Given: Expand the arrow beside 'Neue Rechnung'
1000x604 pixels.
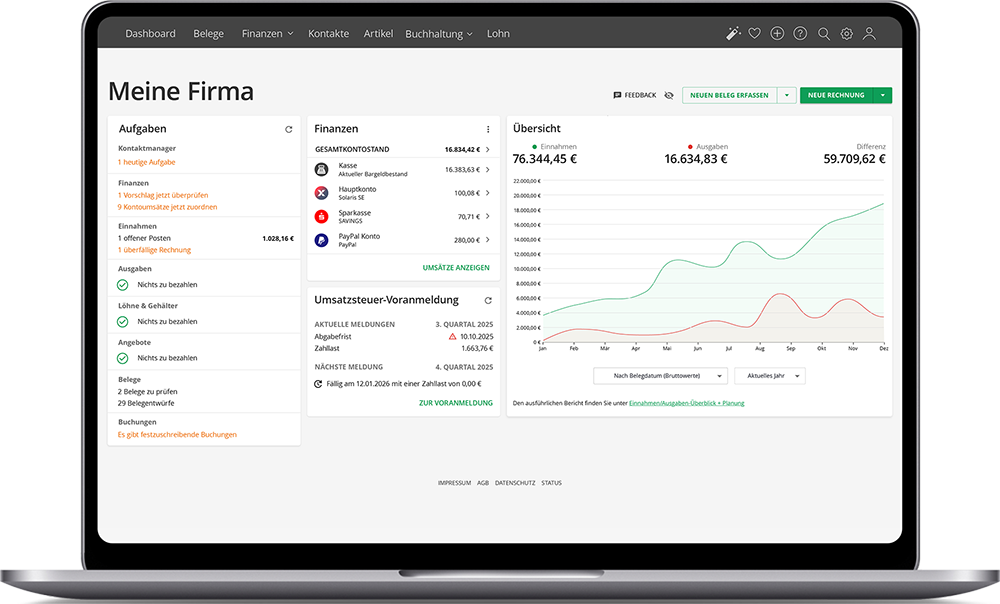Looking at the screenshot, I should coord(883,95).
